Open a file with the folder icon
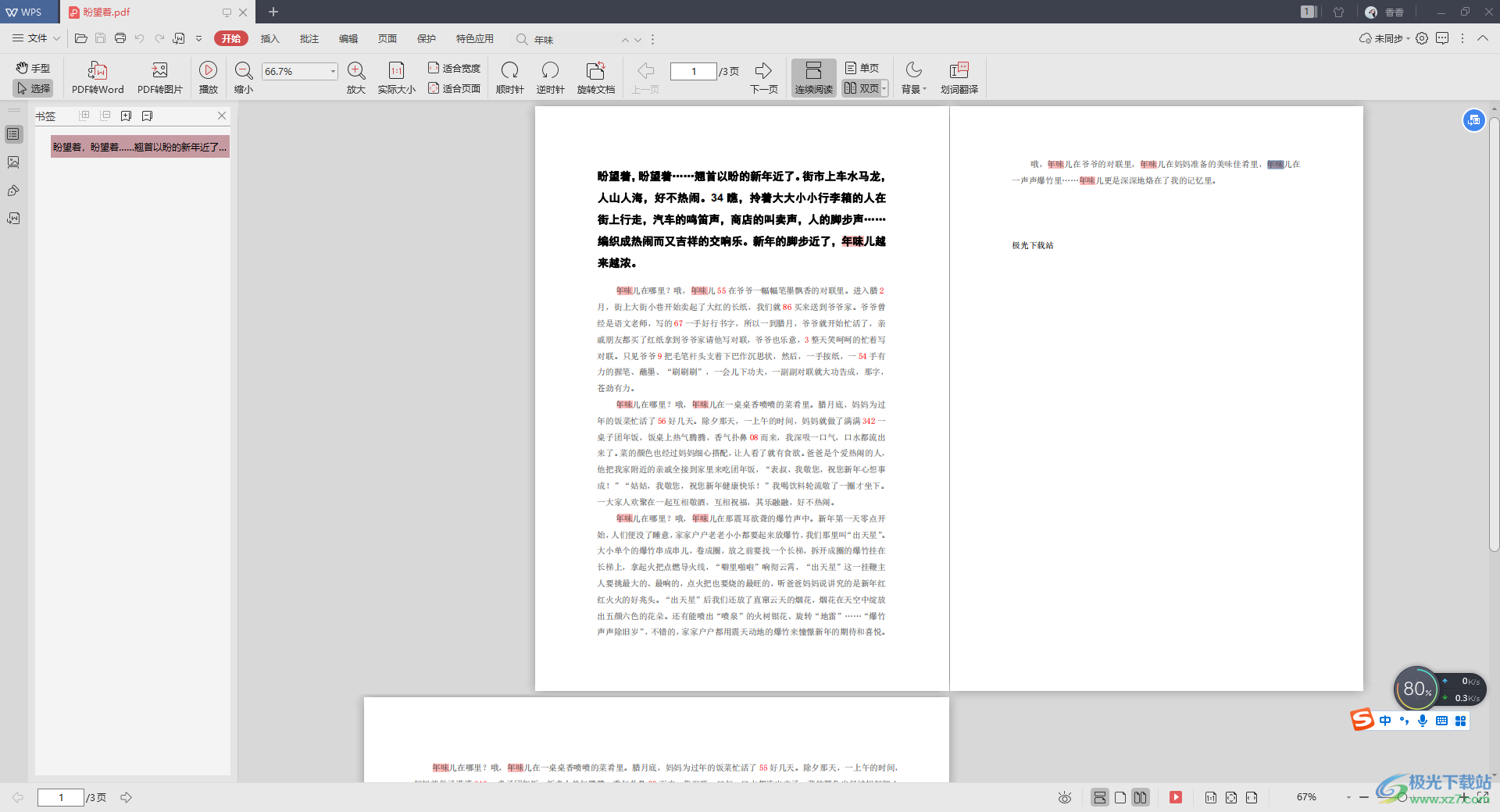1500x812 pixels. click(80, 38)
